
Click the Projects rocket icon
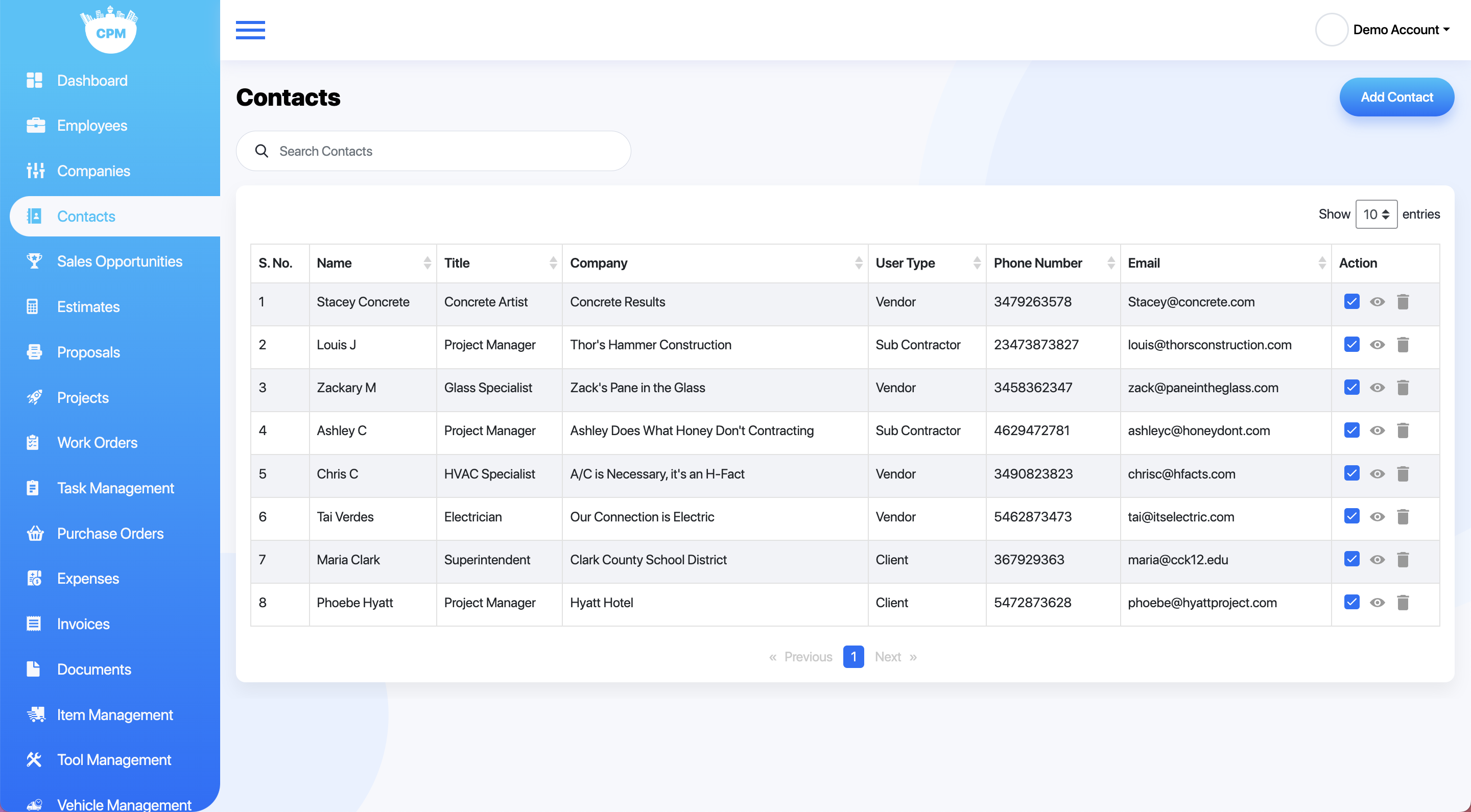click(x=34, y=397)
